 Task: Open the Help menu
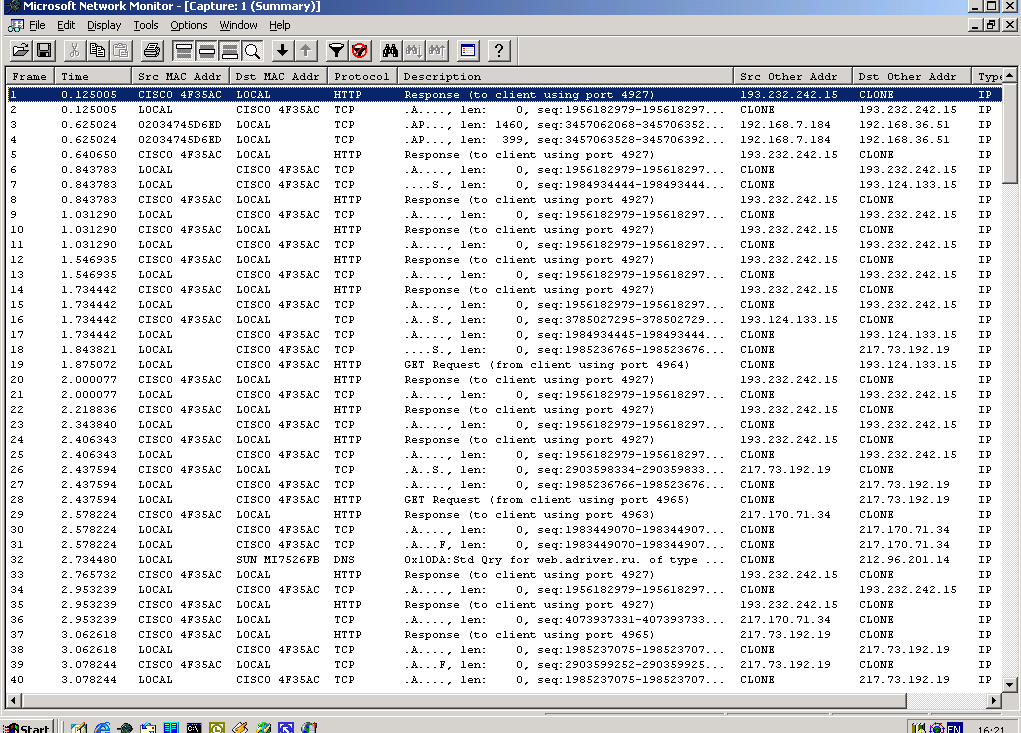point(279,25)
